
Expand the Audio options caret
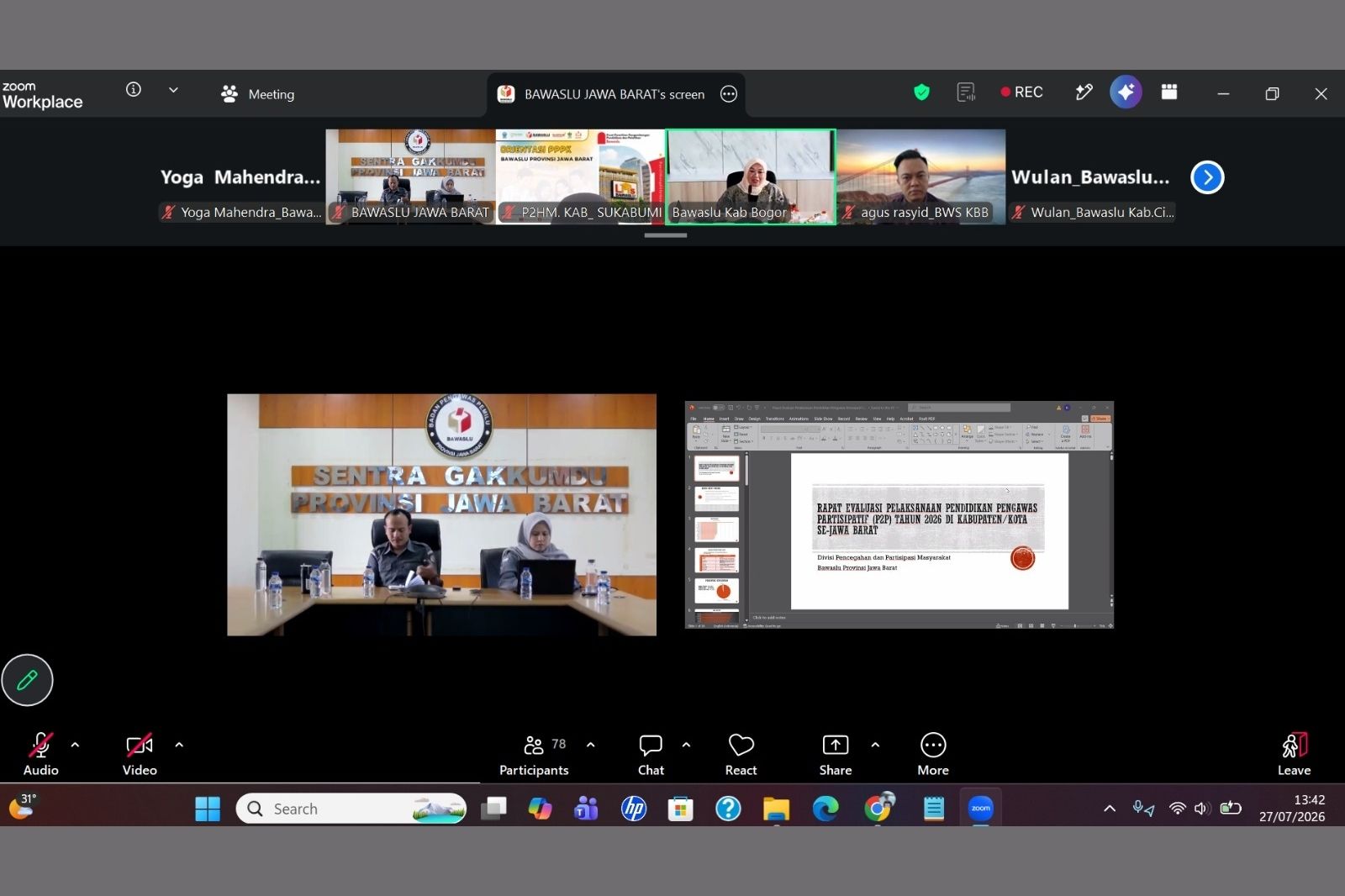click(x=75, y=745)
